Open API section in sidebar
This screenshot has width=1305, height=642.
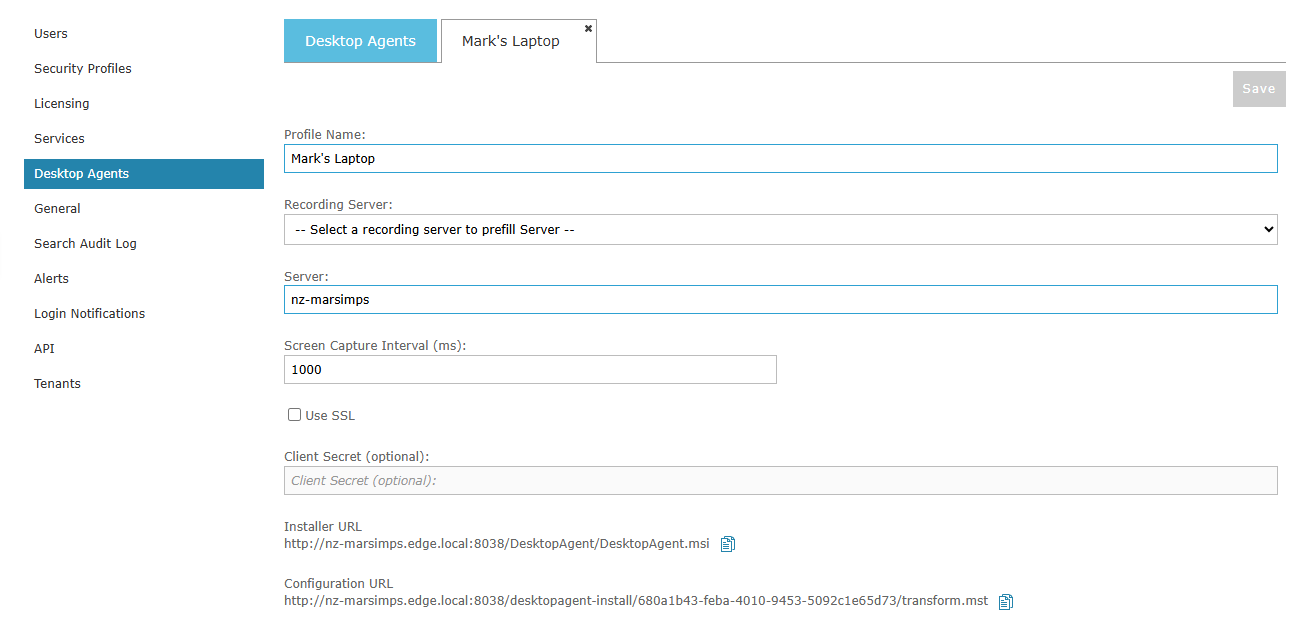pyautogui.click(x=44, y=348)
